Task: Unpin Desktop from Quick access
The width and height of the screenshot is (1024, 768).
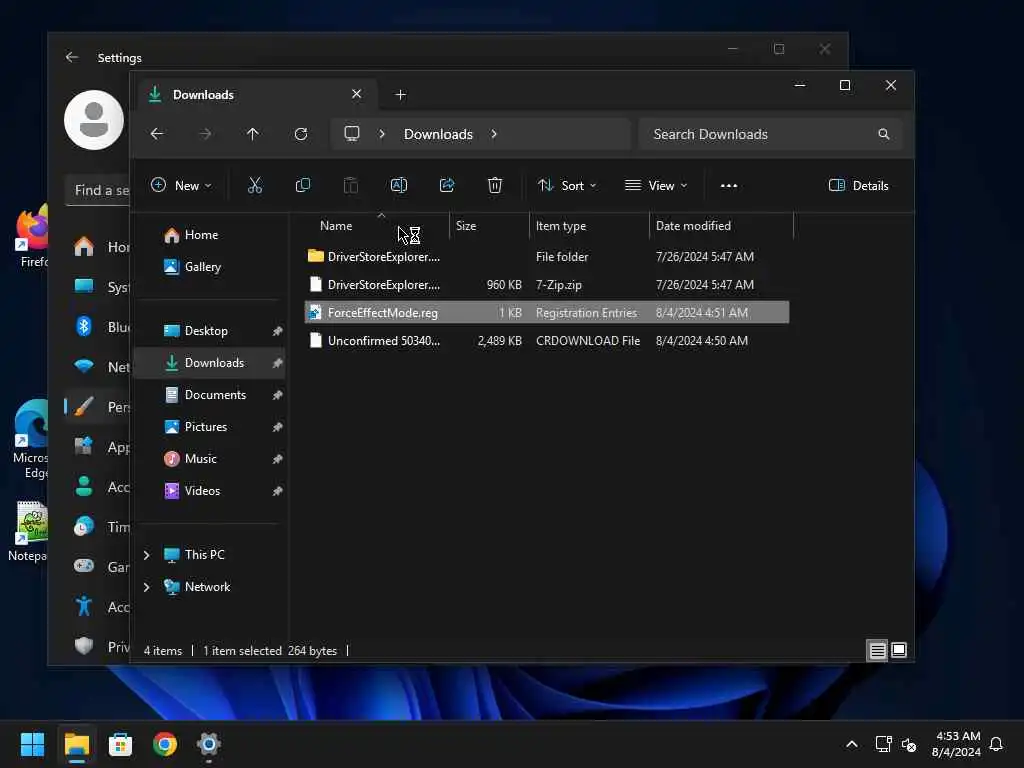Action: (278, 331)
